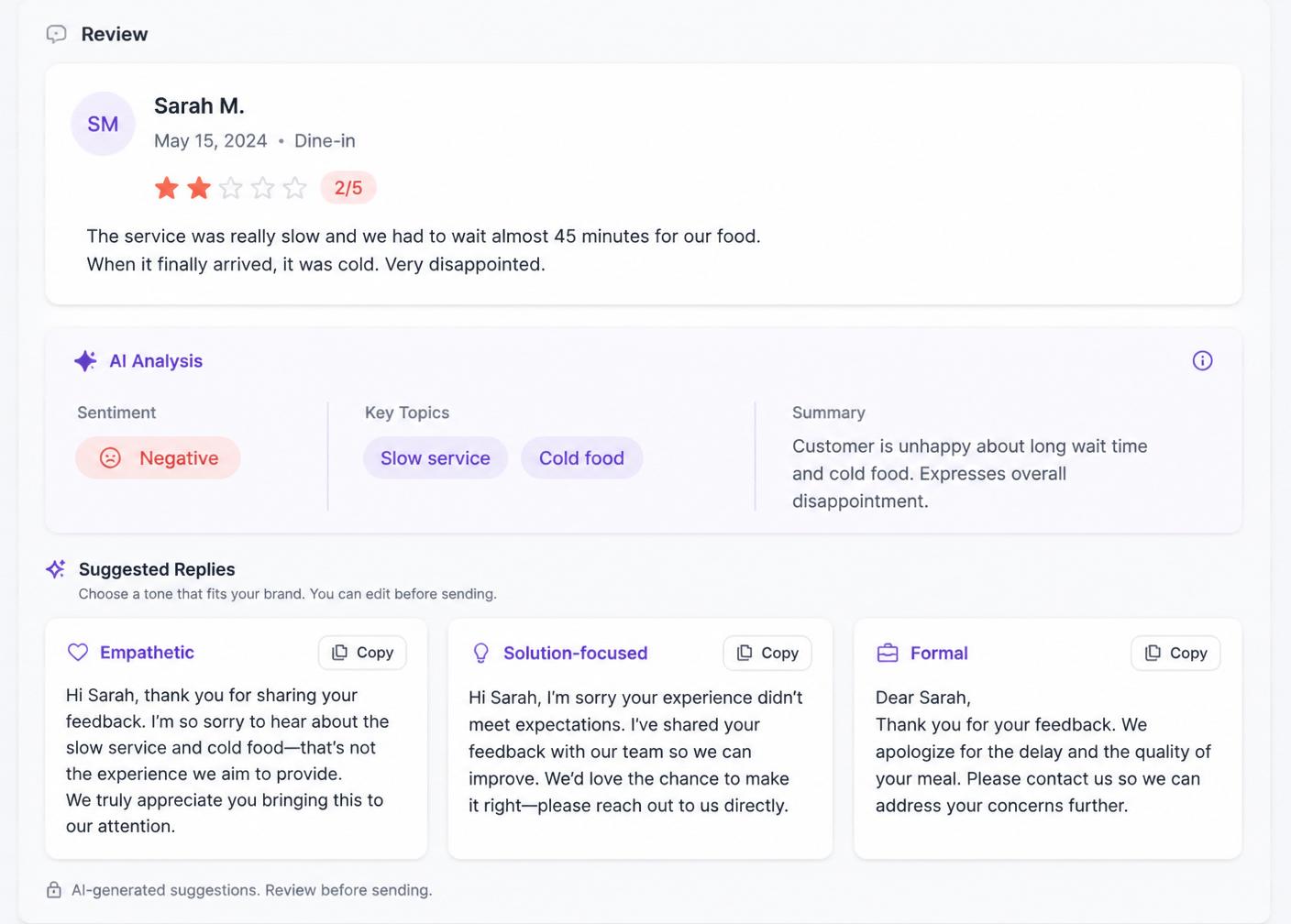Click the Sentiment label
This screenshot has width=1291, height=924.
click(x=116, y=412)
